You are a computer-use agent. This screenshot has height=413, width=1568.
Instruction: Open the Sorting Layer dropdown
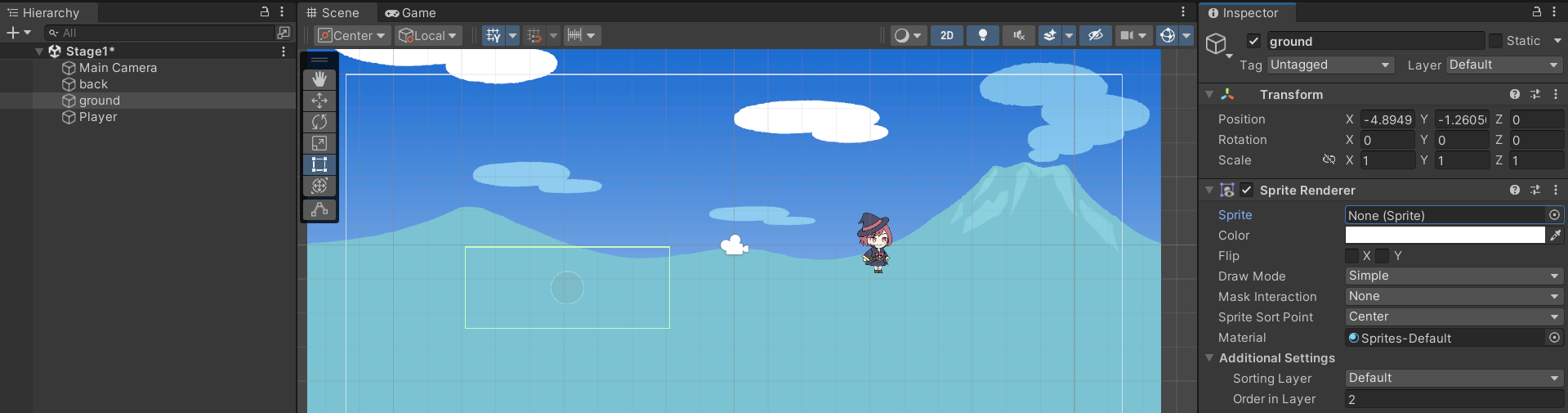(x=1454, y=378)
